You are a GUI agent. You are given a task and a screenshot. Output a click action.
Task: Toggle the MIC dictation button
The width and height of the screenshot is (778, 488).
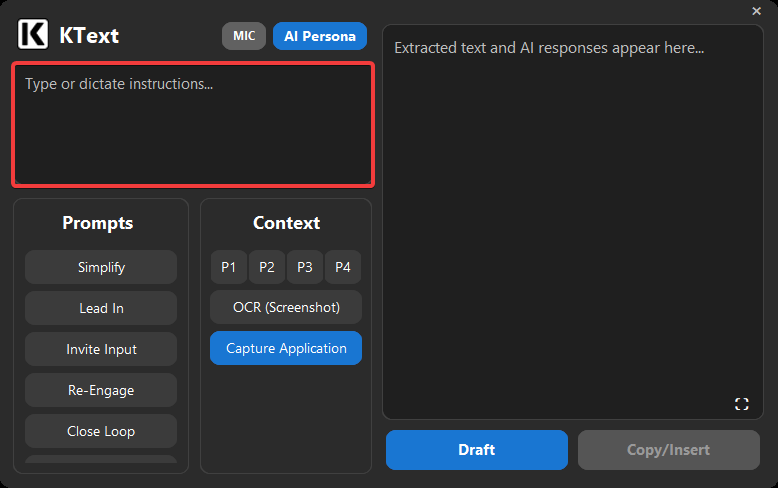click(x=244, y=36)
